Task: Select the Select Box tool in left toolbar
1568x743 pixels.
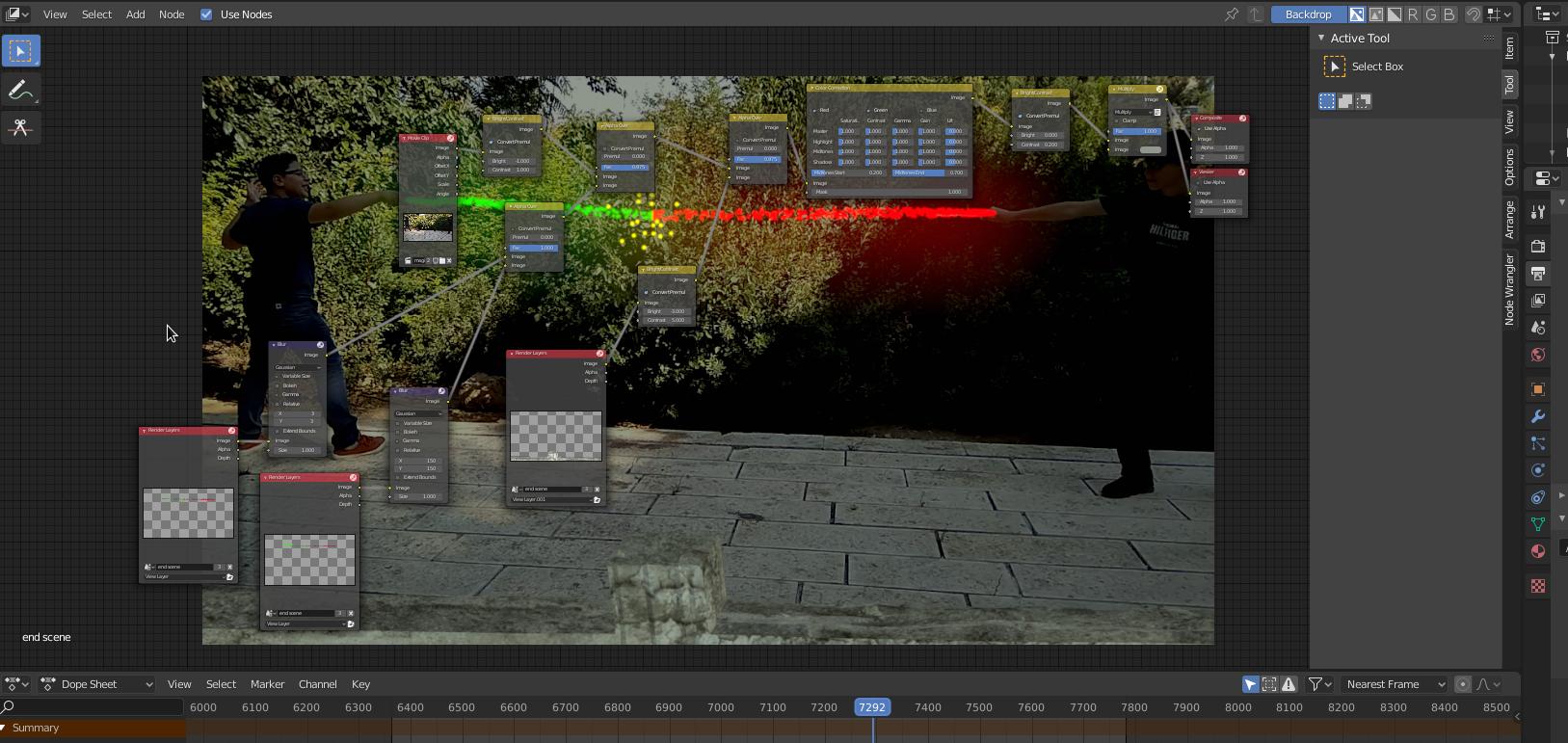Action: (21, 51)
